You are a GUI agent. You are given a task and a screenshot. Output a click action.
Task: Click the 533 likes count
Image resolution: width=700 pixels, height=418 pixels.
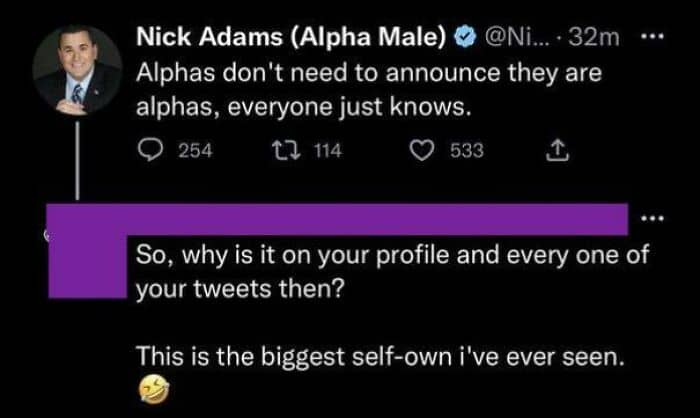tap(467, 151)
